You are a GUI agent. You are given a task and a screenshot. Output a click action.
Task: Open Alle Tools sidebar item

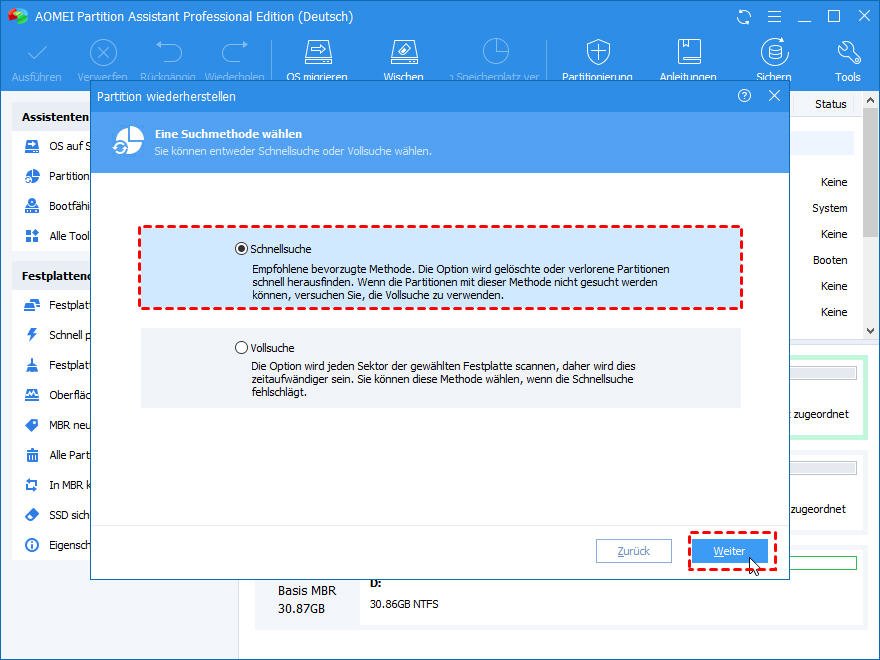click(56, 236)
